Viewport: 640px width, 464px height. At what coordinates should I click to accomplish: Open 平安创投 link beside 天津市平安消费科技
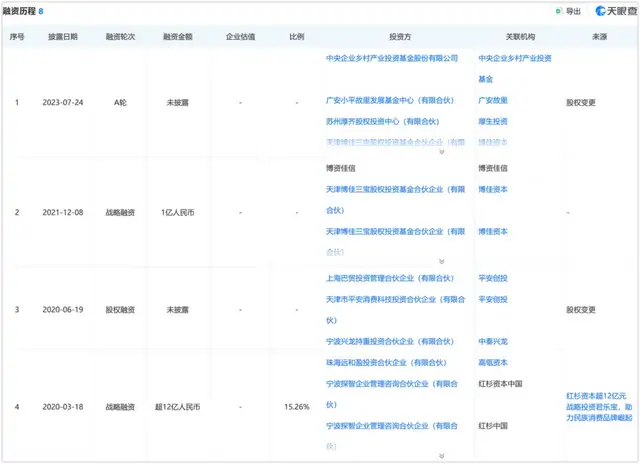(493, 300)
